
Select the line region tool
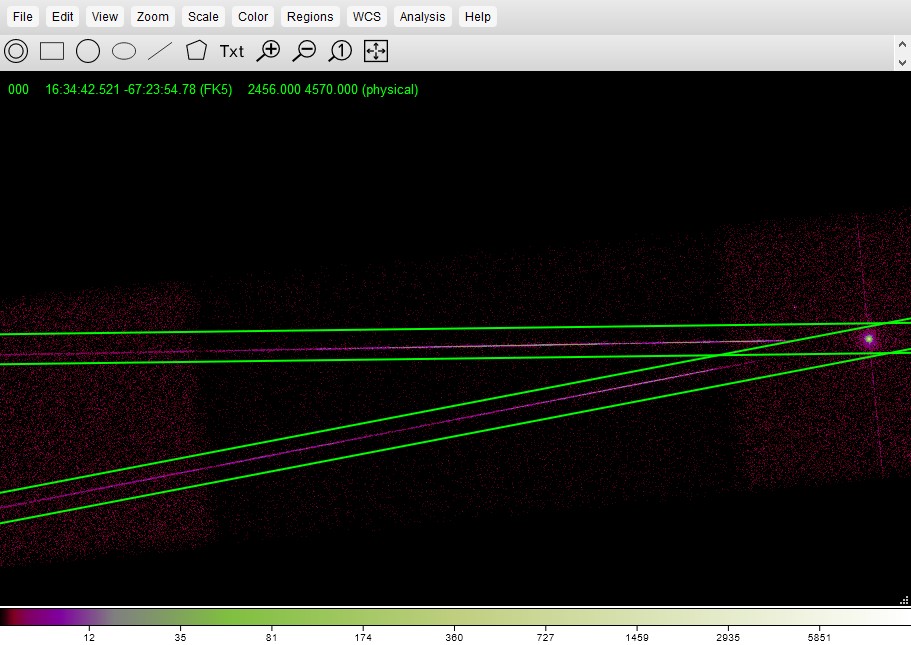tap(160, 51)
